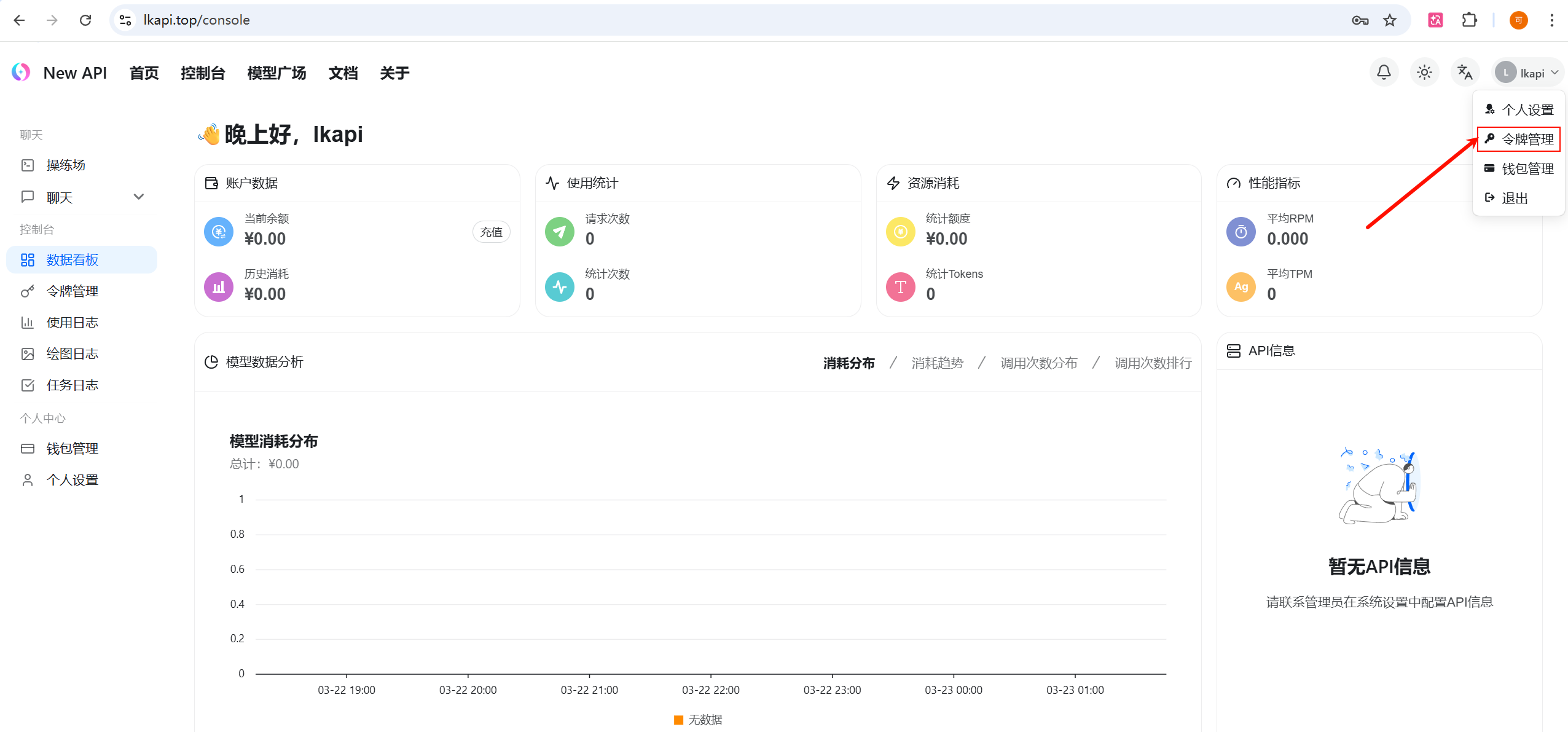Collapse the lkapi user dropdown
This screenshot has width=1568, height=732.
1528,73
